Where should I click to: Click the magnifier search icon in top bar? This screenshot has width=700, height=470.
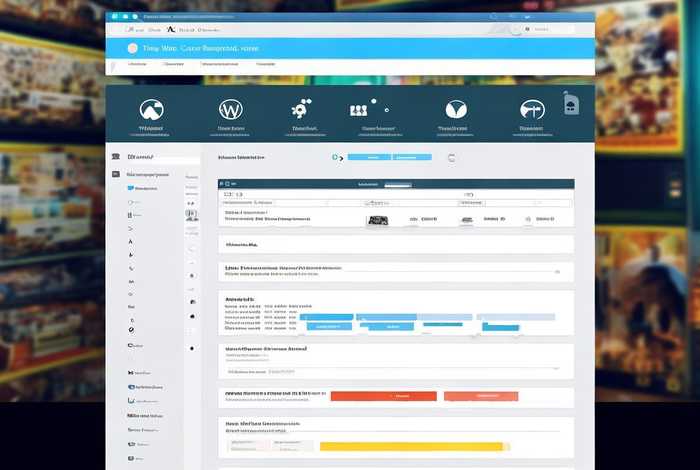pyautogui.click(x=494, y=17)
